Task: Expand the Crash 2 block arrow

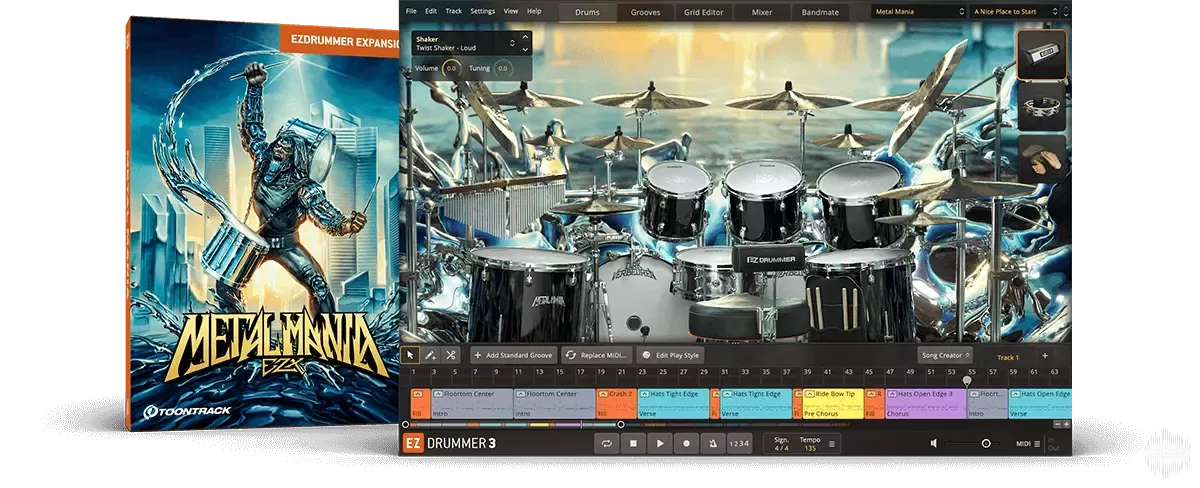Action: coord(603,394)
